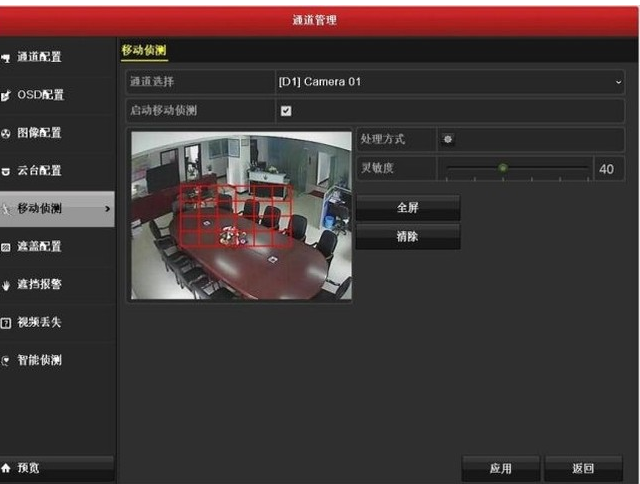Expand the 移动侦测 sidebar arrow
The width and height of the screenshot is (640, 484).
click(x=107, y=208)
